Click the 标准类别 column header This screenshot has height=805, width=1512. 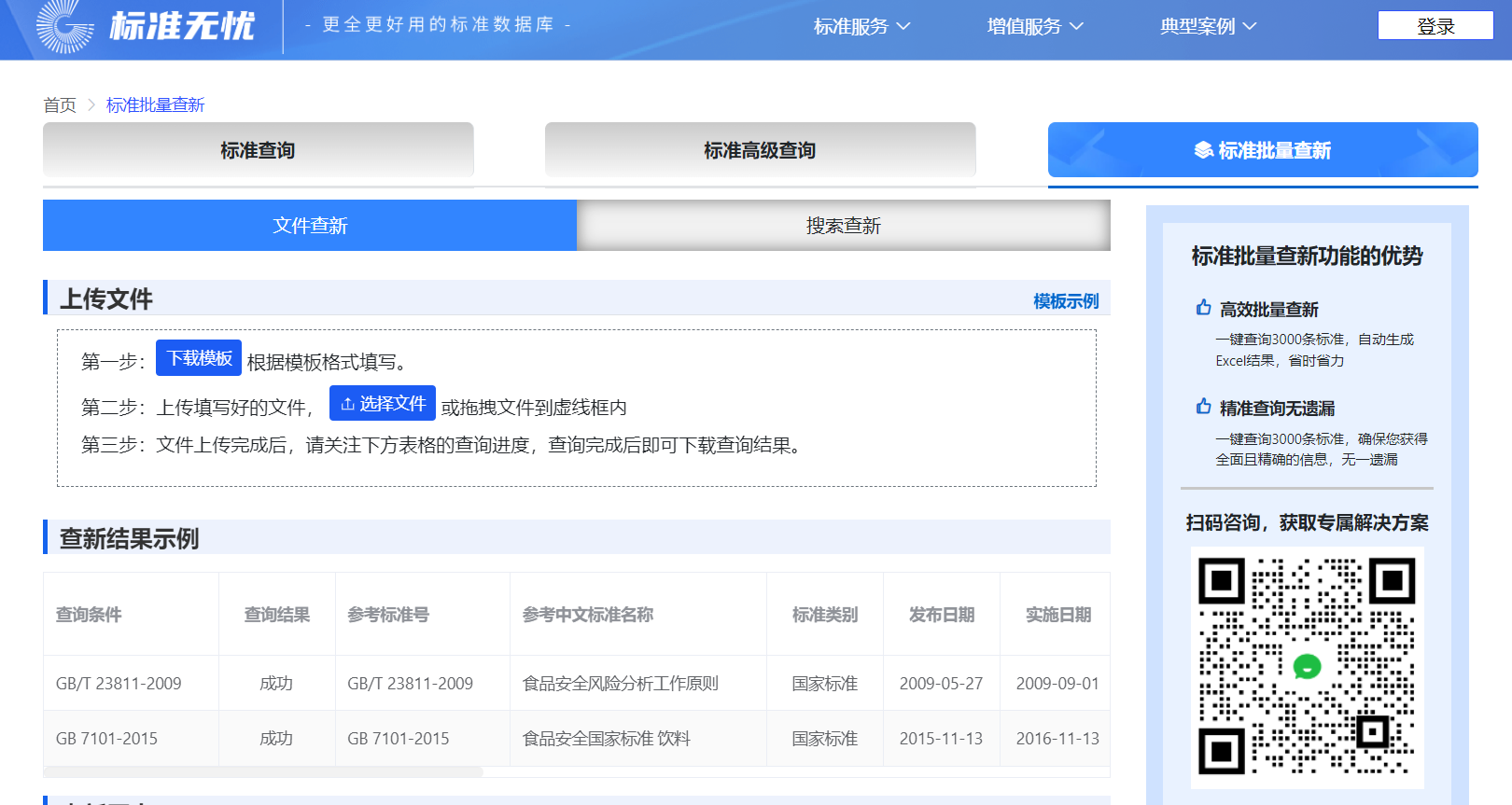coord(825,615)
